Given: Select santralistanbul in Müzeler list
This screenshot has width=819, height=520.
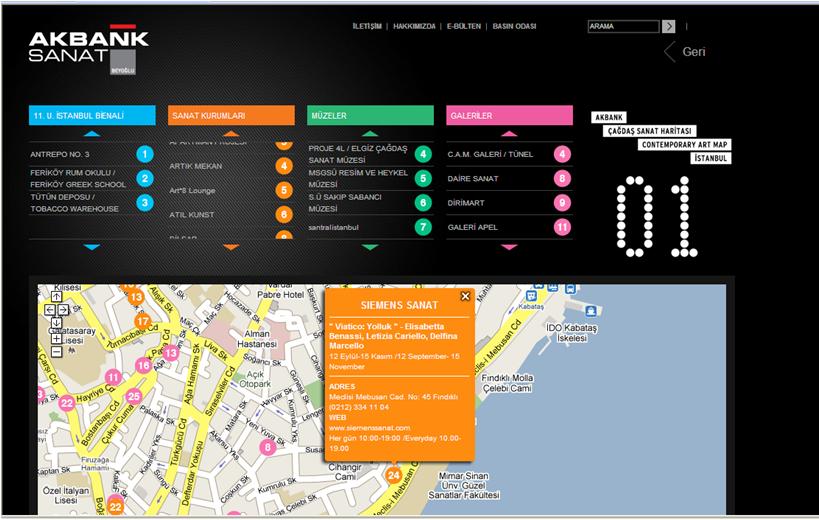Looking at the screenshot, I should point(333,227).
